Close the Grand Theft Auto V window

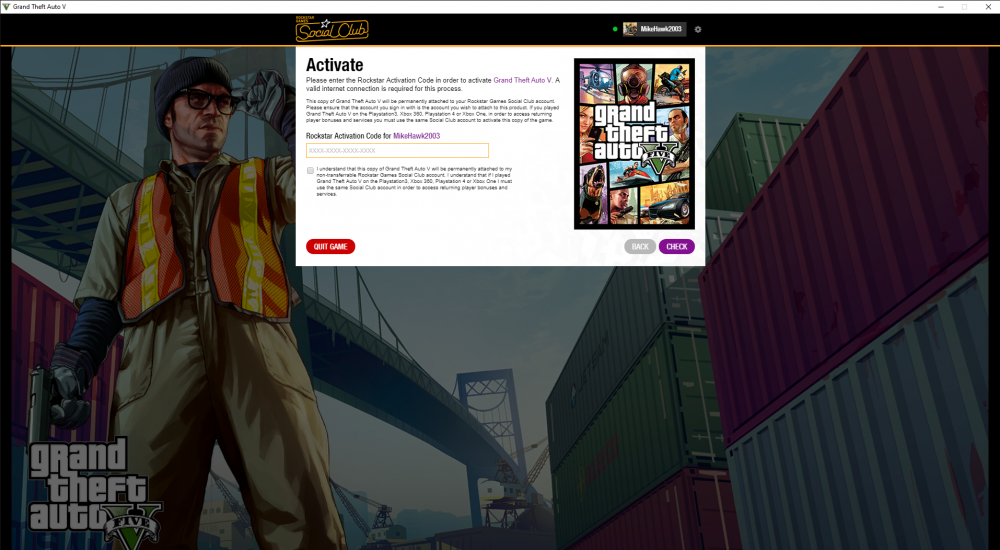pyautogui.click(x=989, y=6)
